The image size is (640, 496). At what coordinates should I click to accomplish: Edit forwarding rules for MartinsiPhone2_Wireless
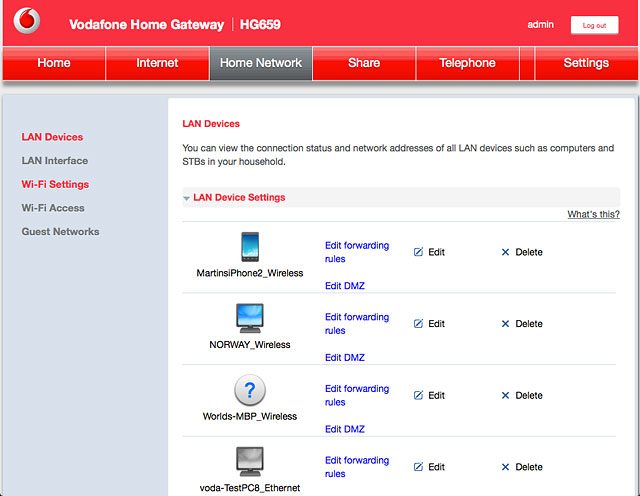tap(357, 252)
